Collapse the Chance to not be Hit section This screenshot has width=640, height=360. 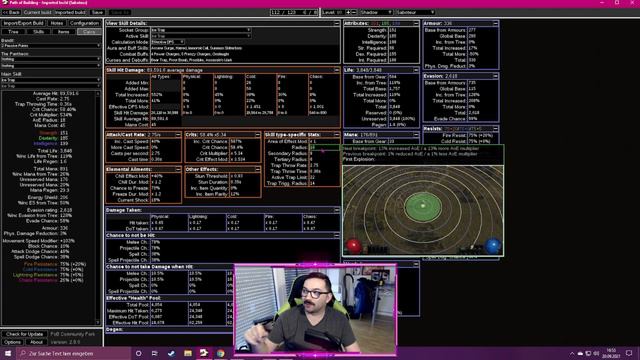336,235
